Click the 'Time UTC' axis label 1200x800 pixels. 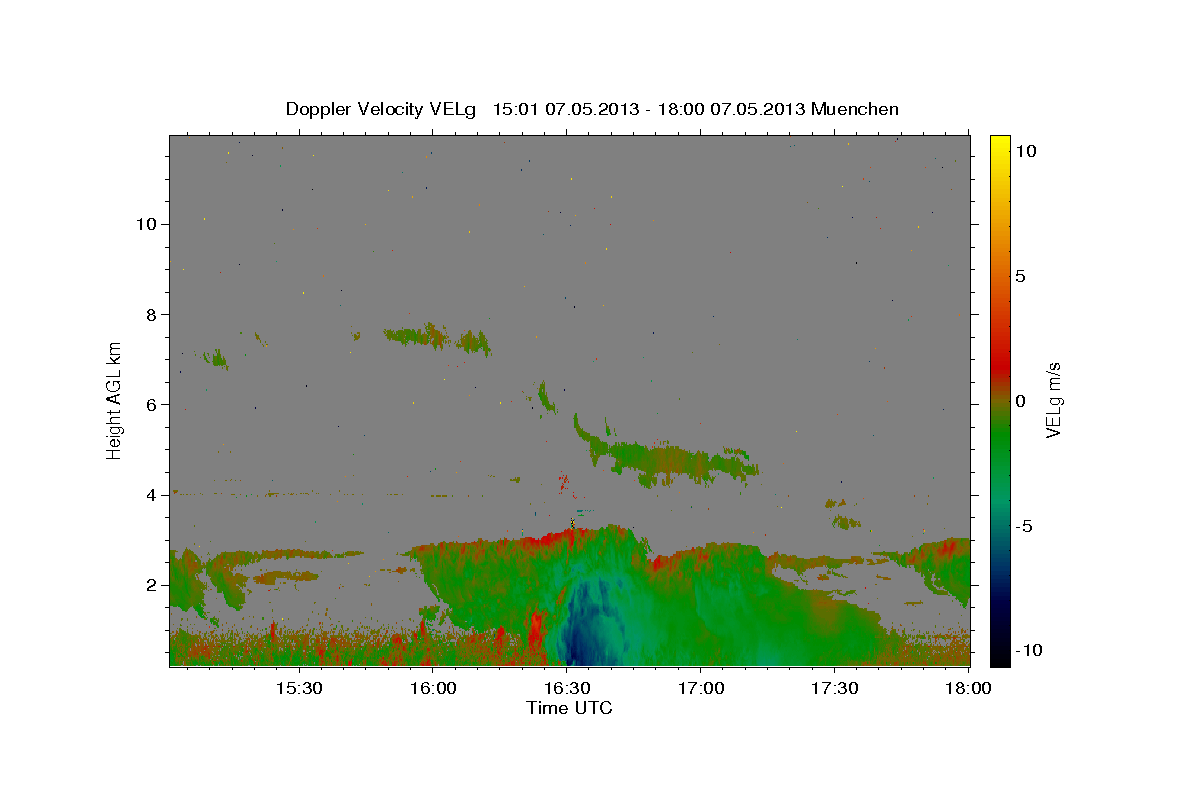tap(569, 708)
